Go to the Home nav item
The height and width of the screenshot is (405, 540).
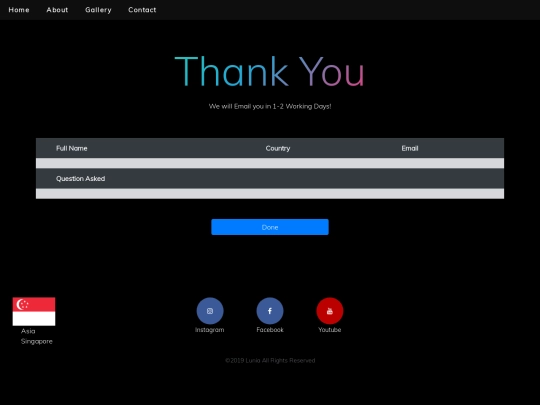(x=19, y=10)
